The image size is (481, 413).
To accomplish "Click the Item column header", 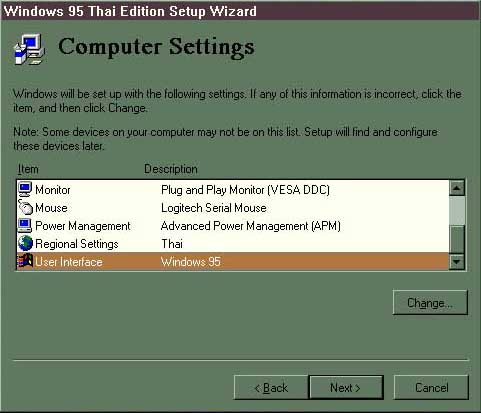I will (28, 169).
